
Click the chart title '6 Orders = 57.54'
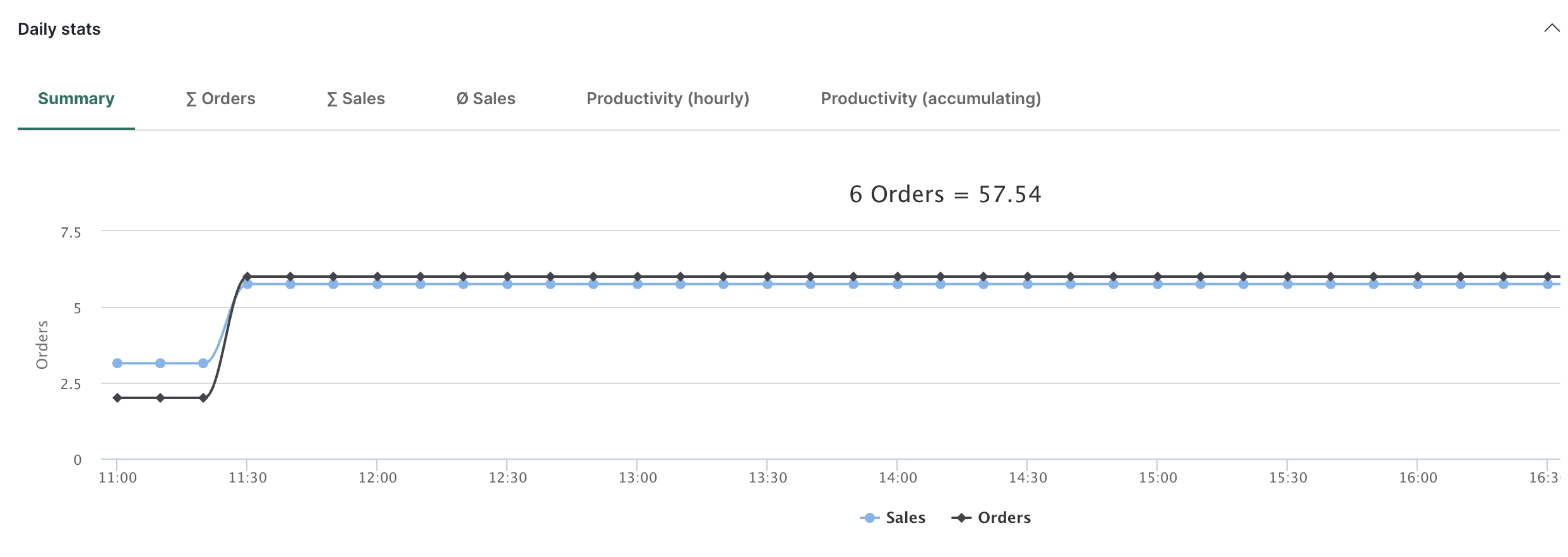pyautogui.click(x=945, y=195)
